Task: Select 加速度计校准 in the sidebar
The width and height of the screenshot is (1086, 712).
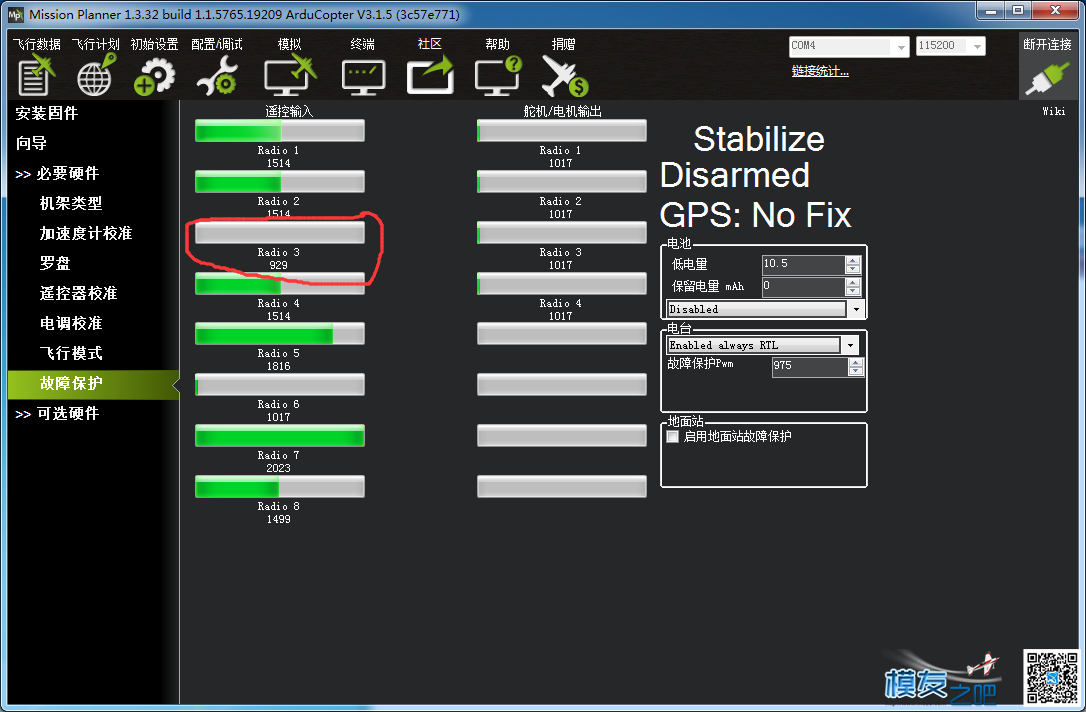Action: (x=85, y=233)
